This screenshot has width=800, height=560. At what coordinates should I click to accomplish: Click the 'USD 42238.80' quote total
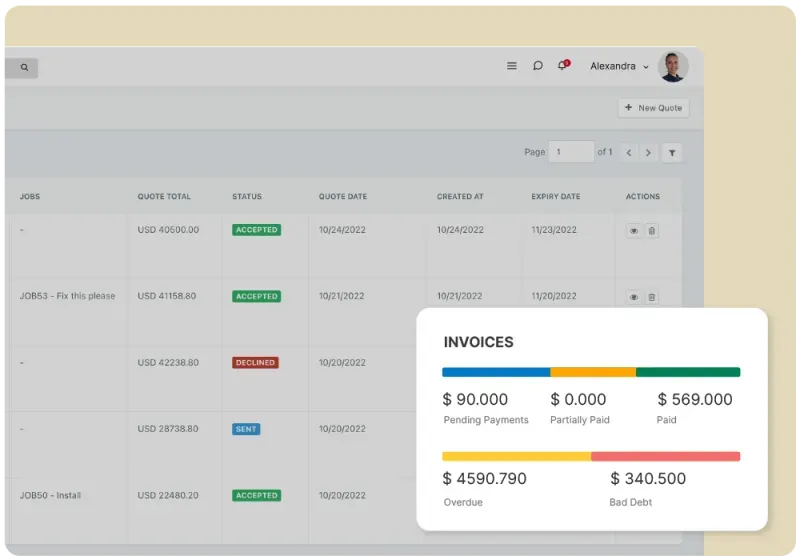pyautogui.click(x=168, y=363)
